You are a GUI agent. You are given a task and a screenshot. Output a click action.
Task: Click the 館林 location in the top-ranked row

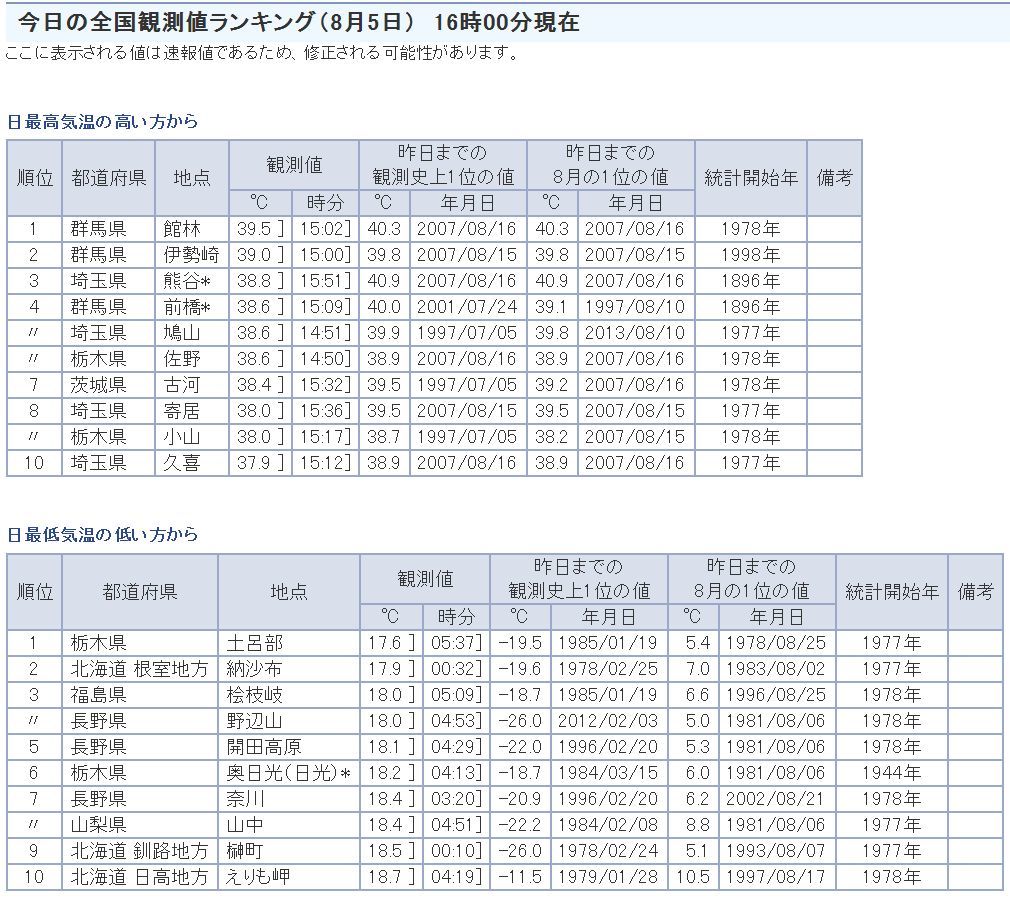(182, 229)
